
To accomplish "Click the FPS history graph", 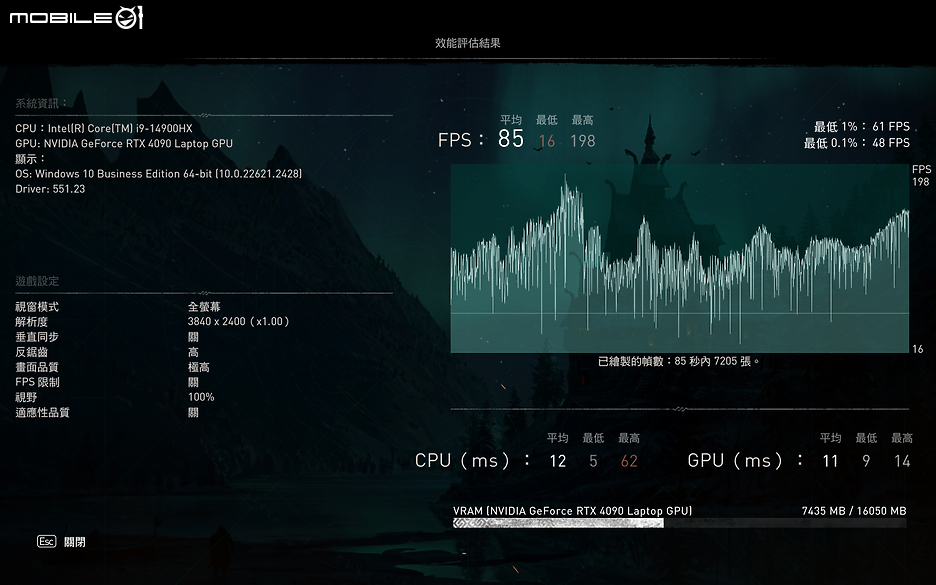I will 679,258.
